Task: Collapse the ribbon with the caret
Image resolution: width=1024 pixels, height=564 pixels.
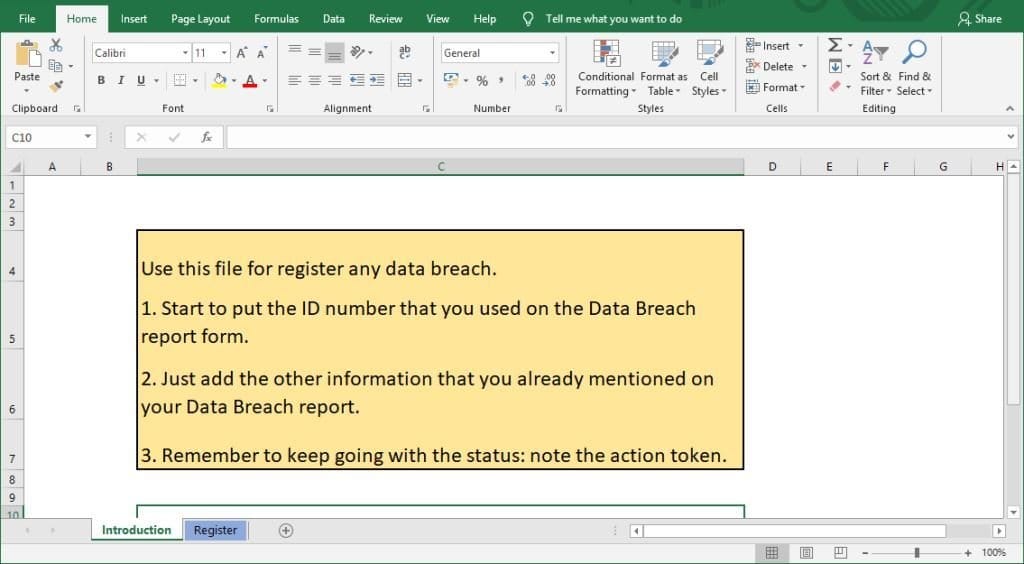Action: coord(1010,108)
